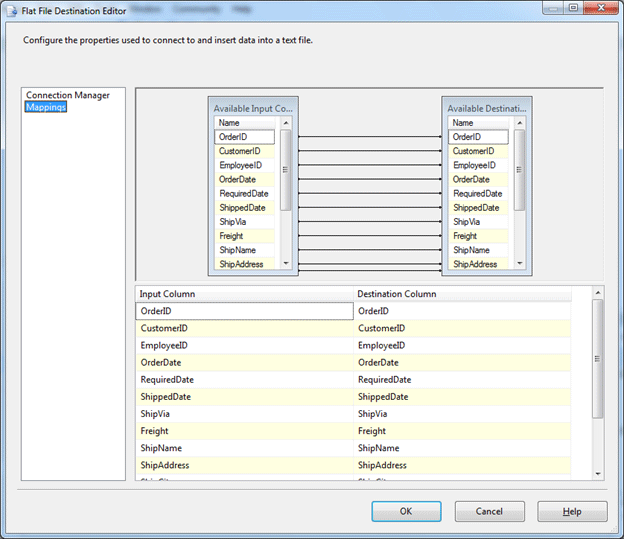Click OrderID cell under Destination Column

462,311
